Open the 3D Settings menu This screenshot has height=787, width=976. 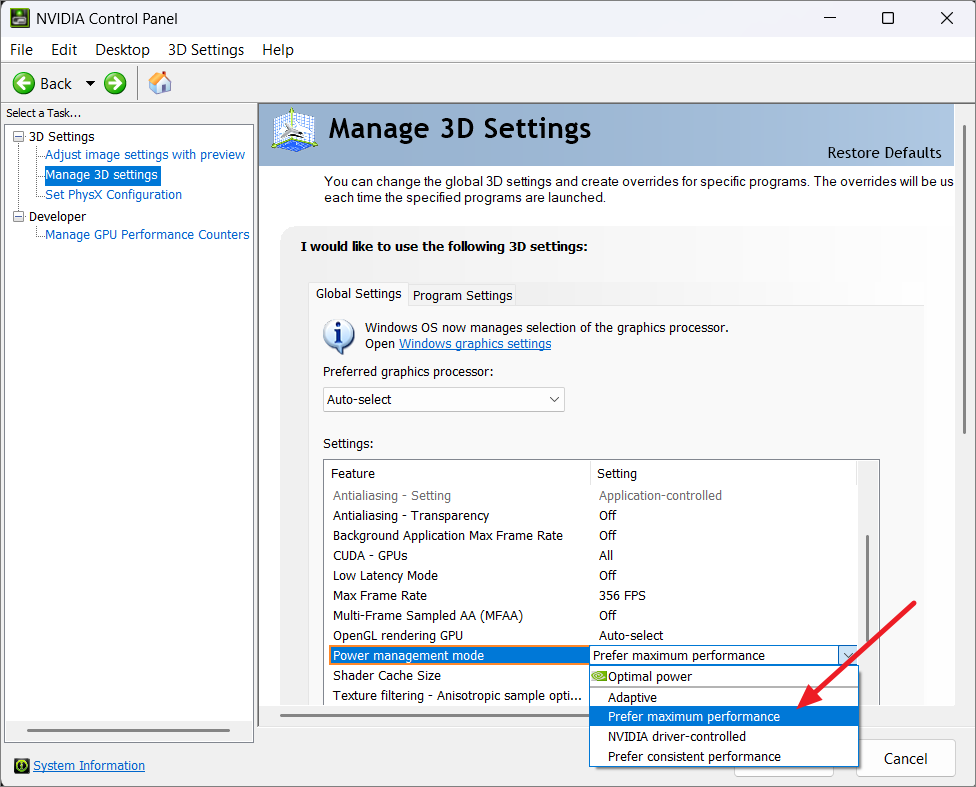[x=206, y=50]
